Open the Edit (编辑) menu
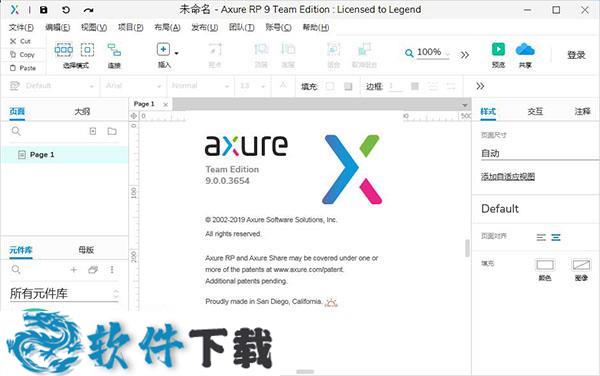The width and height of the screenshot is (600, 376). coord(57,28)
